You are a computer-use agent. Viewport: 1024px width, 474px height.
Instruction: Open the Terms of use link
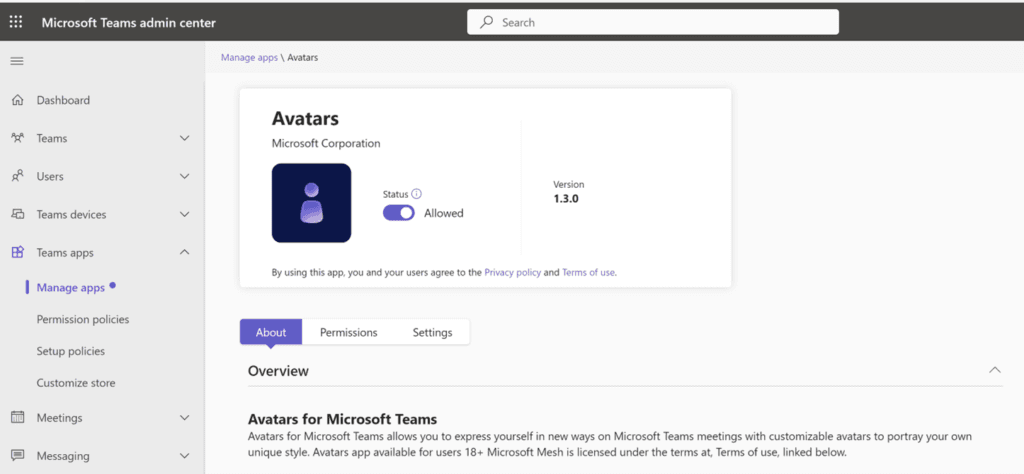pyautogui.click(x=588, y=272)
